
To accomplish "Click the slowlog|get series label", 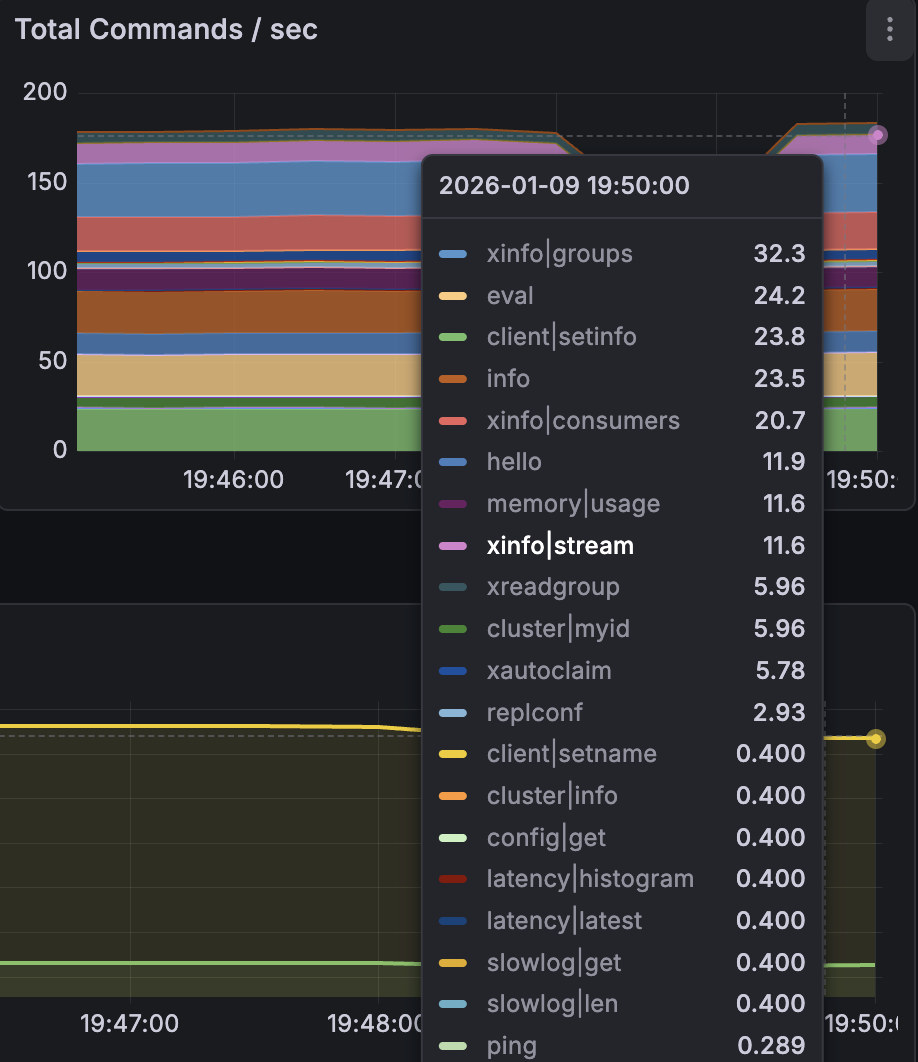I will [554, 963].
